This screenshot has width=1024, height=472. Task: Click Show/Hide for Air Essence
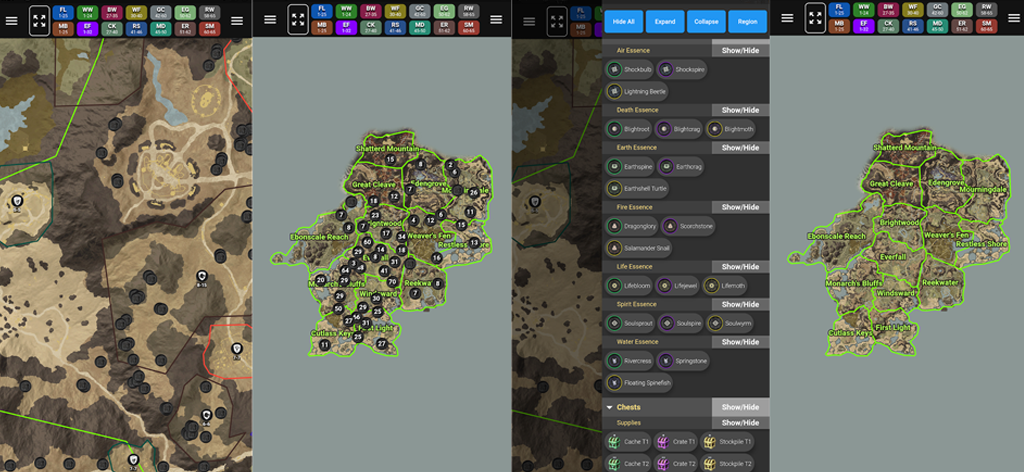coord(740,50)
